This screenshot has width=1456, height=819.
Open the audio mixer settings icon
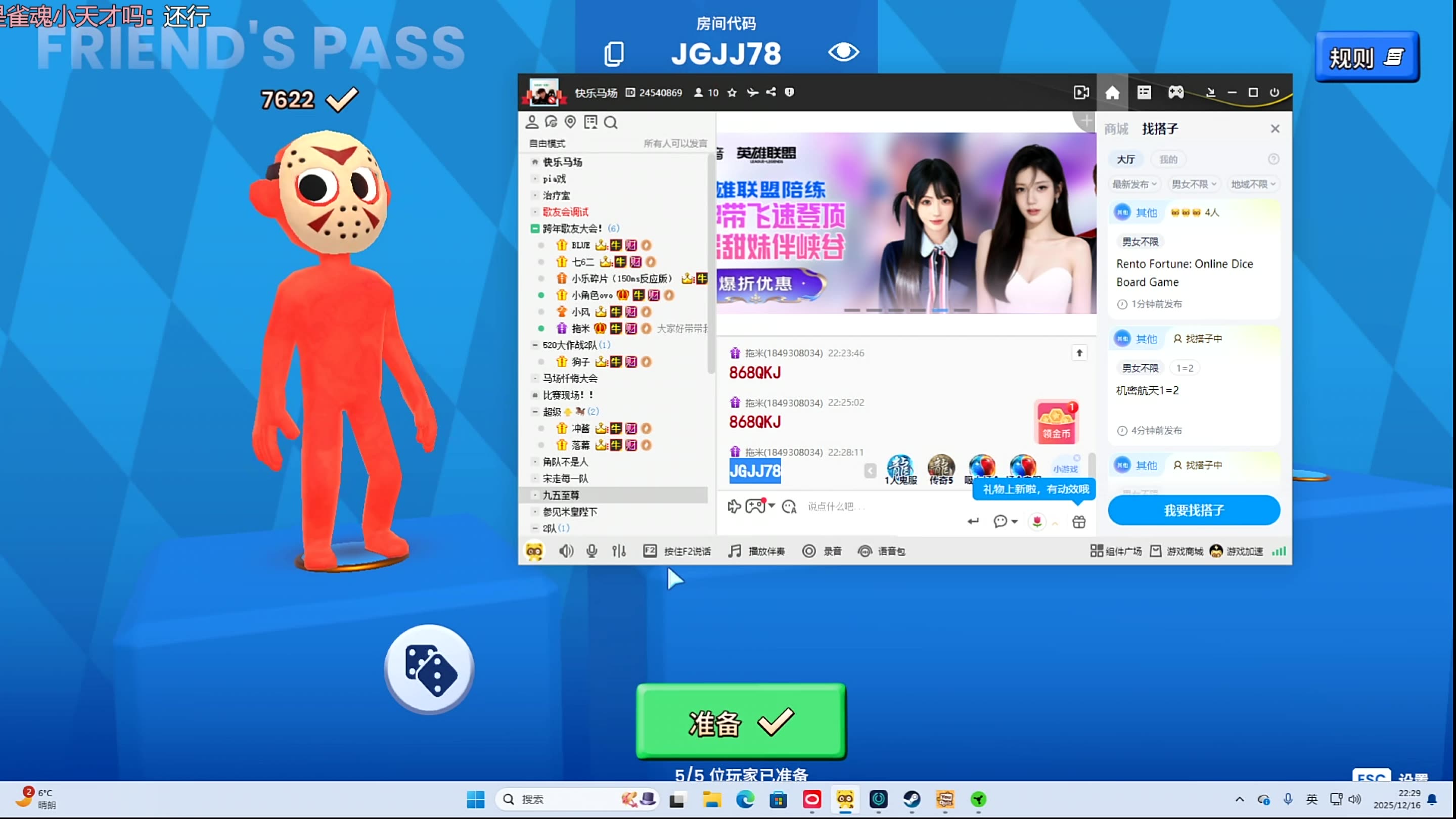[x=619, y=551]
